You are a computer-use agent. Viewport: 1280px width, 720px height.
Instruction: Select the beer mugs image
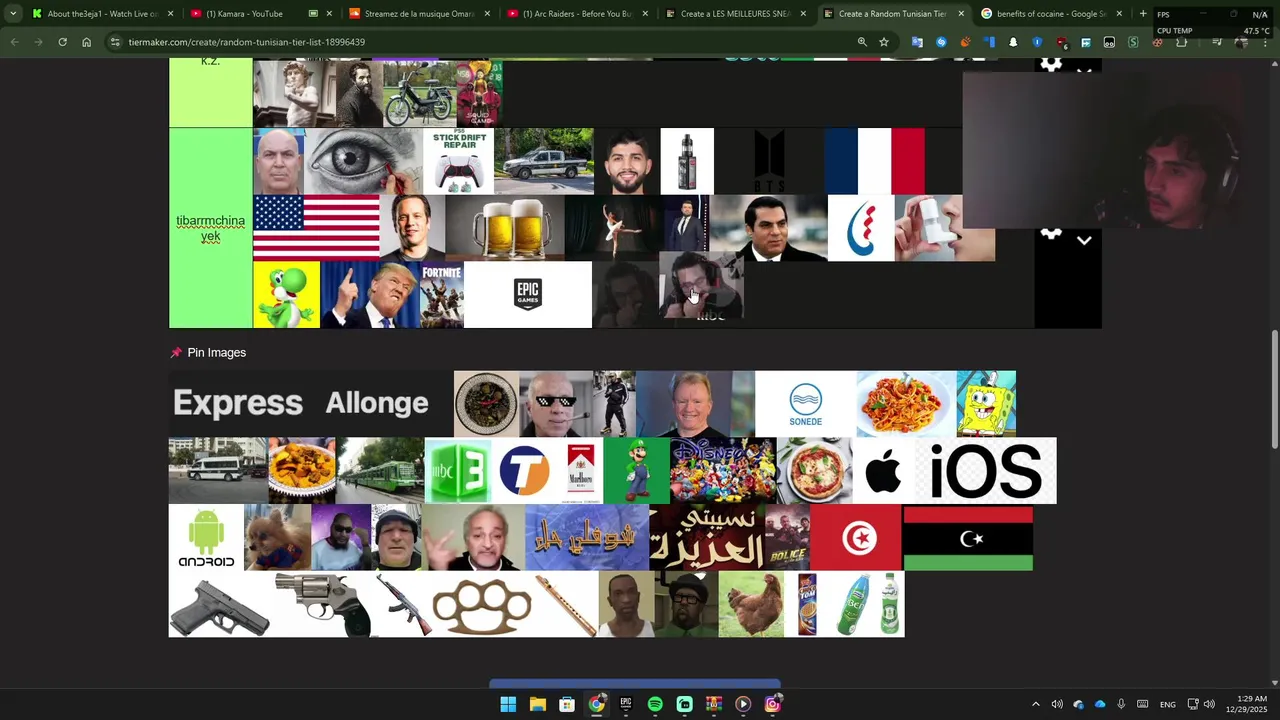(x=505, y=228)
